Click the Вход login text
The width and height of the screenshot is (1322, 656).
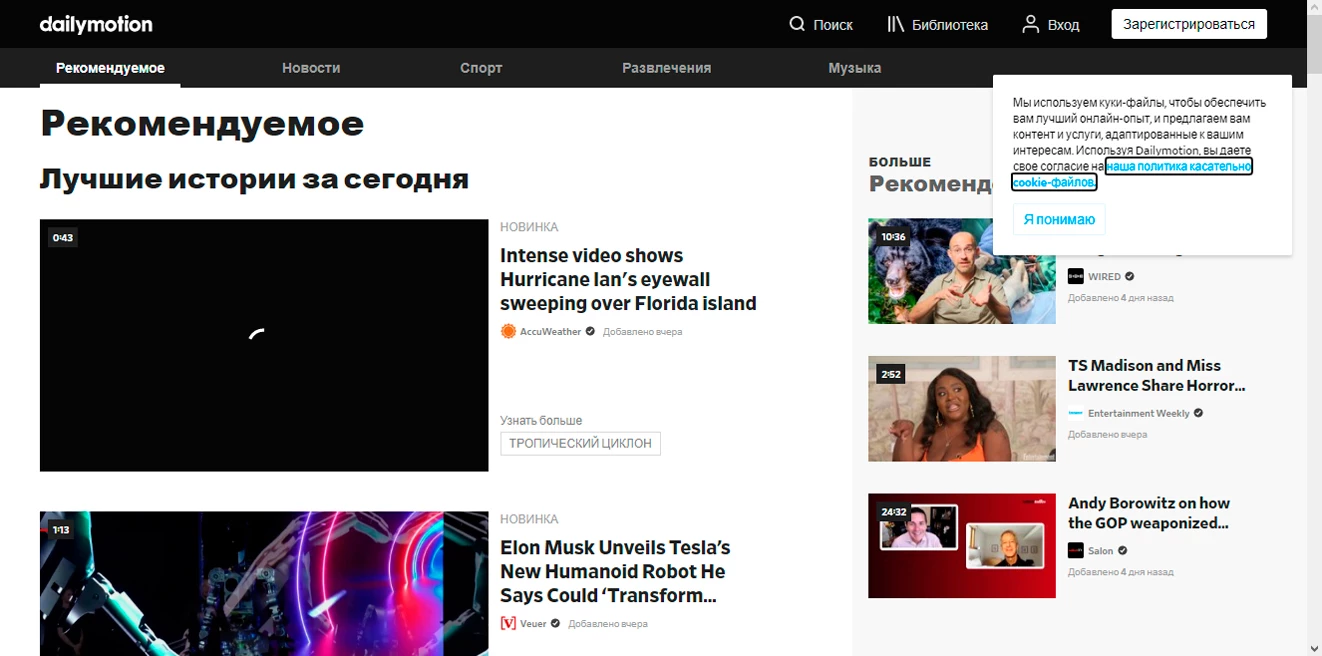click(x=1064, y=25)
